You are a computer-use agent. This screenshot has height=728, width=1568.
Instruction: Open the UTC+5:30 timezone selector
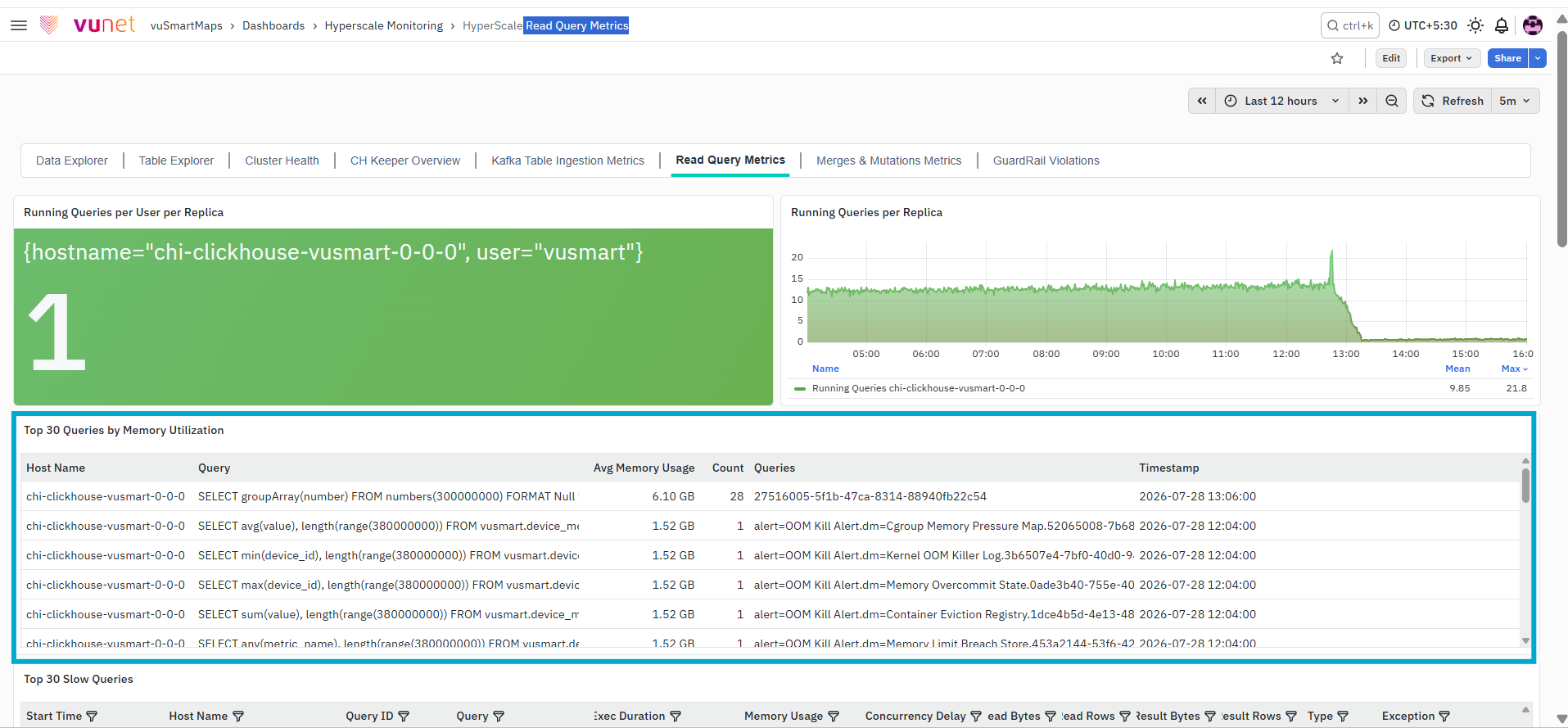click(x=1423, y=25)
